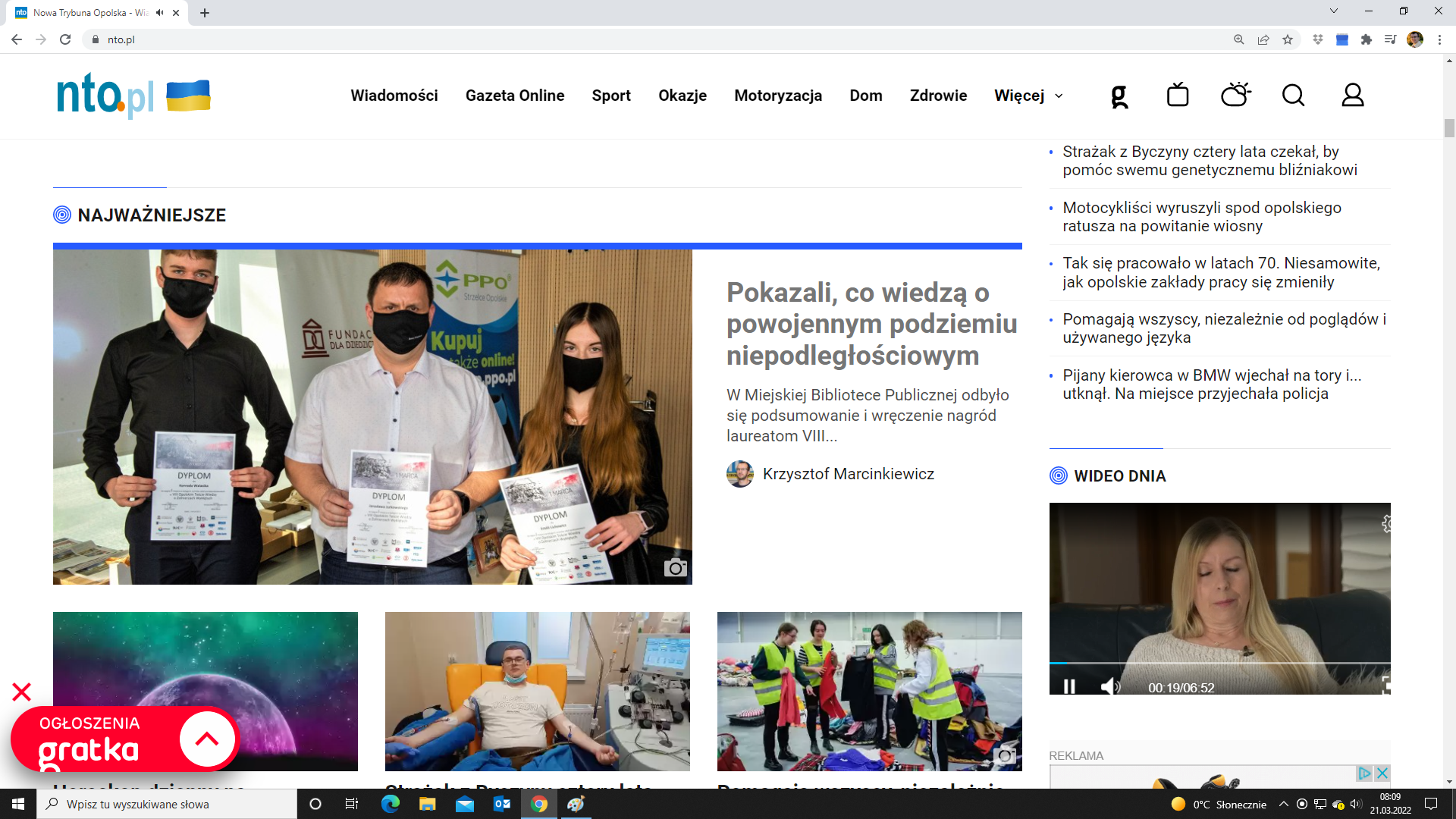The image size is (1456, 819).
Task: Open the Cortana circle icon
Action: (316, 804)
